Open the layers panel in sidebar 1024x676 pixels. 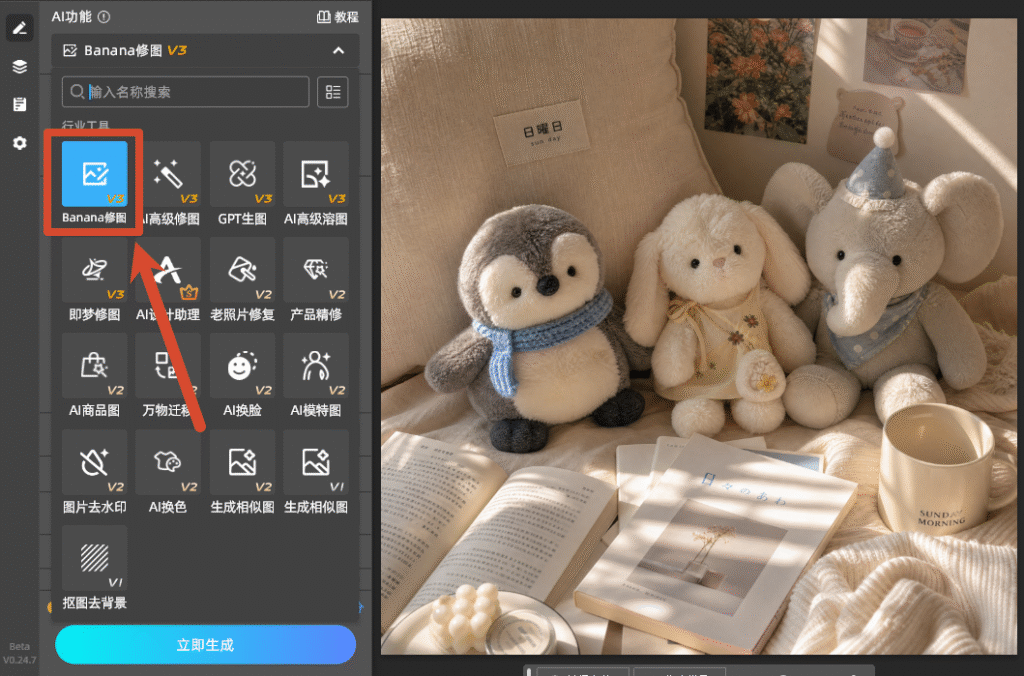click(x=20, y=66)
